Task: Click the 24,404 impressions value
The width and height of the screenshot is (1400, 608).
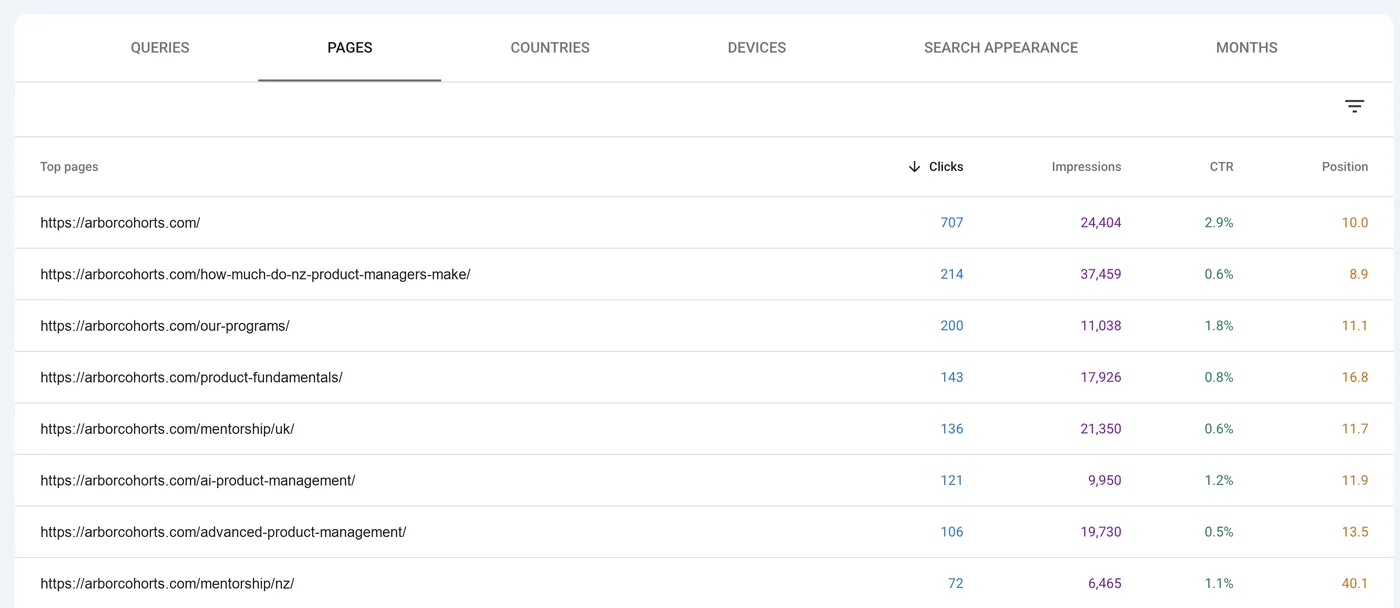Action: click(x=1101, y=223)
